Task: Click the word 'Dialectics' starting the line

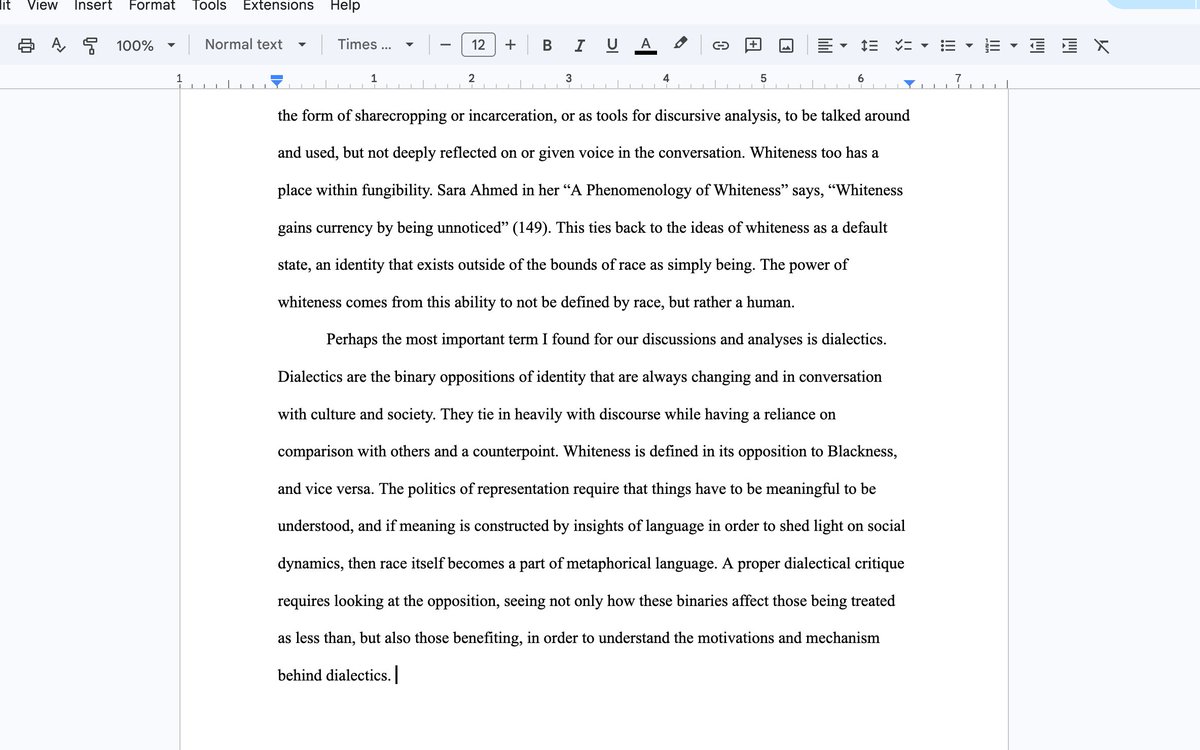Action: [311, 377]
